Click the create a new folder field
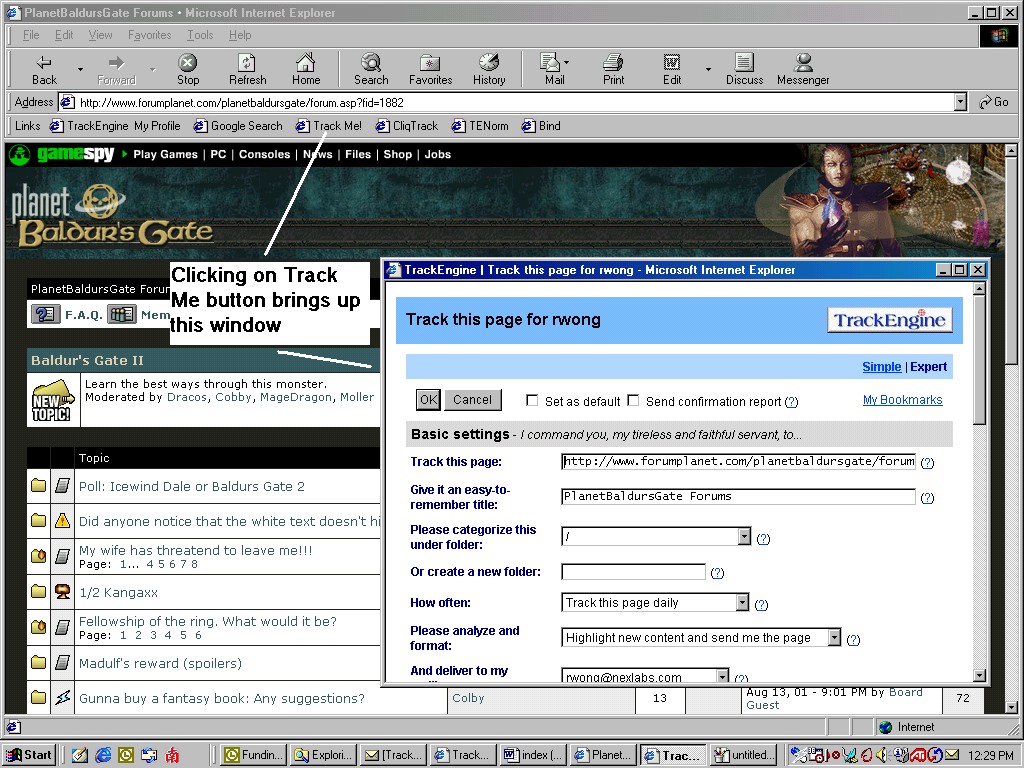This screenshot has height=768, width=1024. [x=633, y=572]
